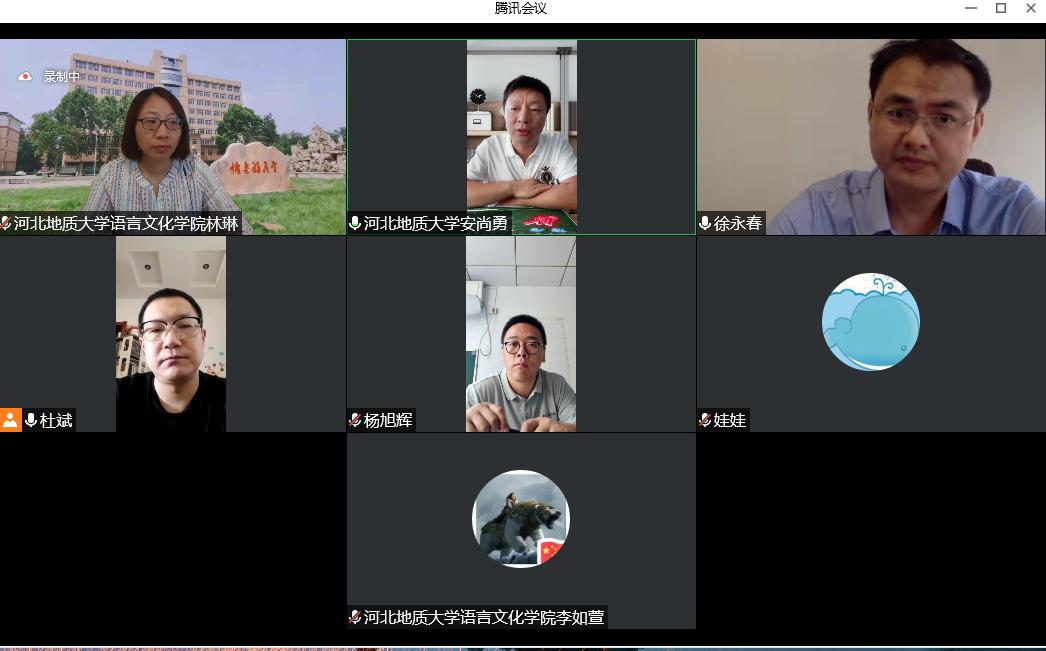Screen dimensions: 1046x651
Task: Click the muted mic icon beside 娃娃
Action: (705, 420)
